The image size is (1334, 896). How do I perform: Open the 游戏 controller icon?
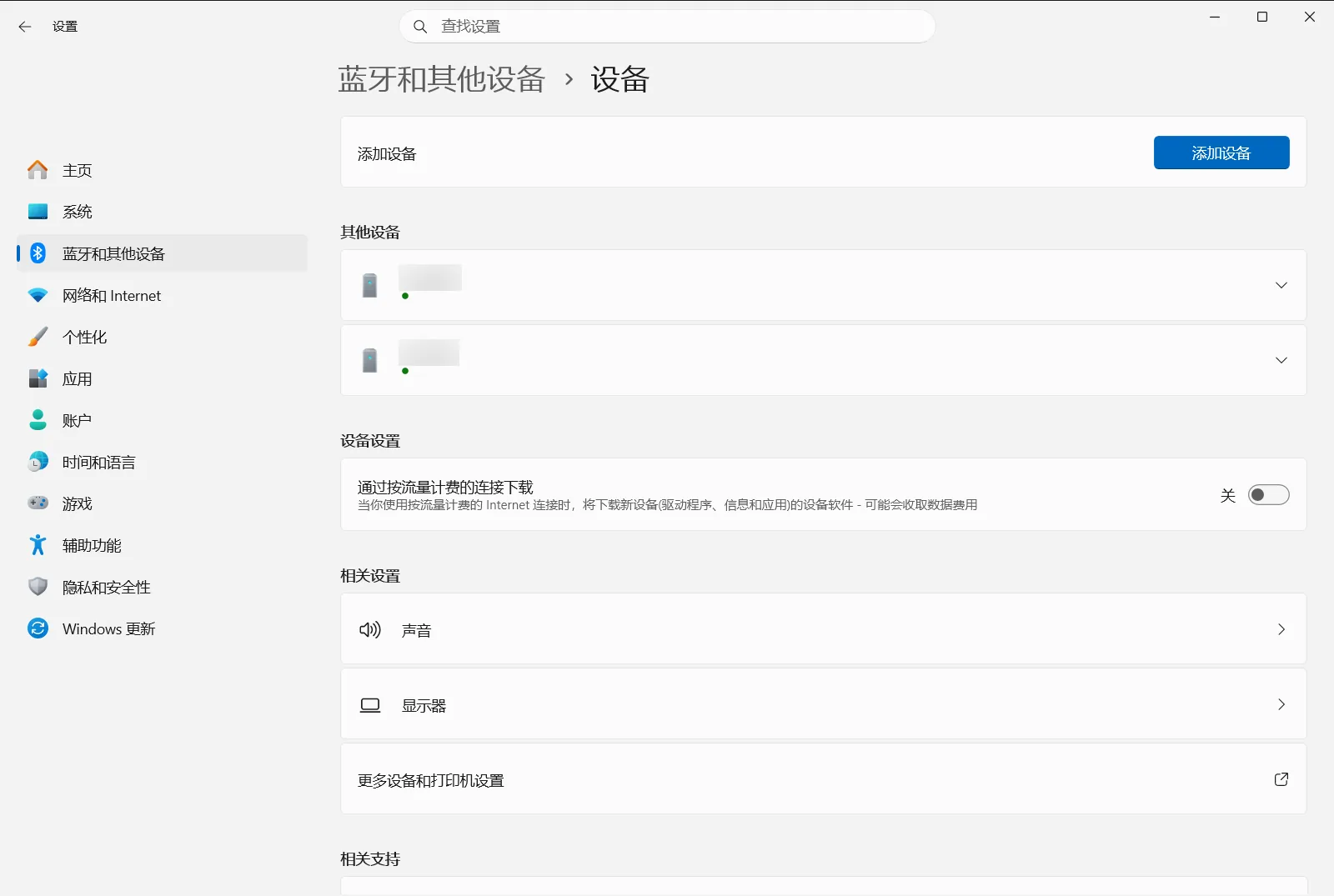(38, 503)
